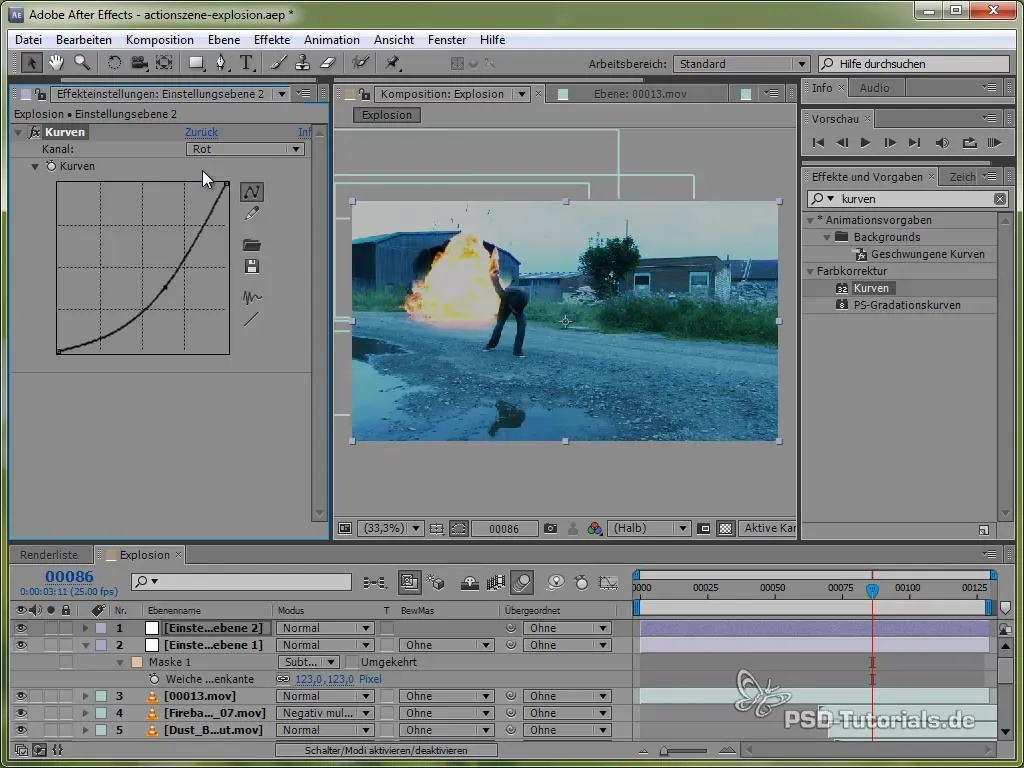Hide the Dust layer number 5
This screenshot has height=768, width=1024.
(21, 730)
